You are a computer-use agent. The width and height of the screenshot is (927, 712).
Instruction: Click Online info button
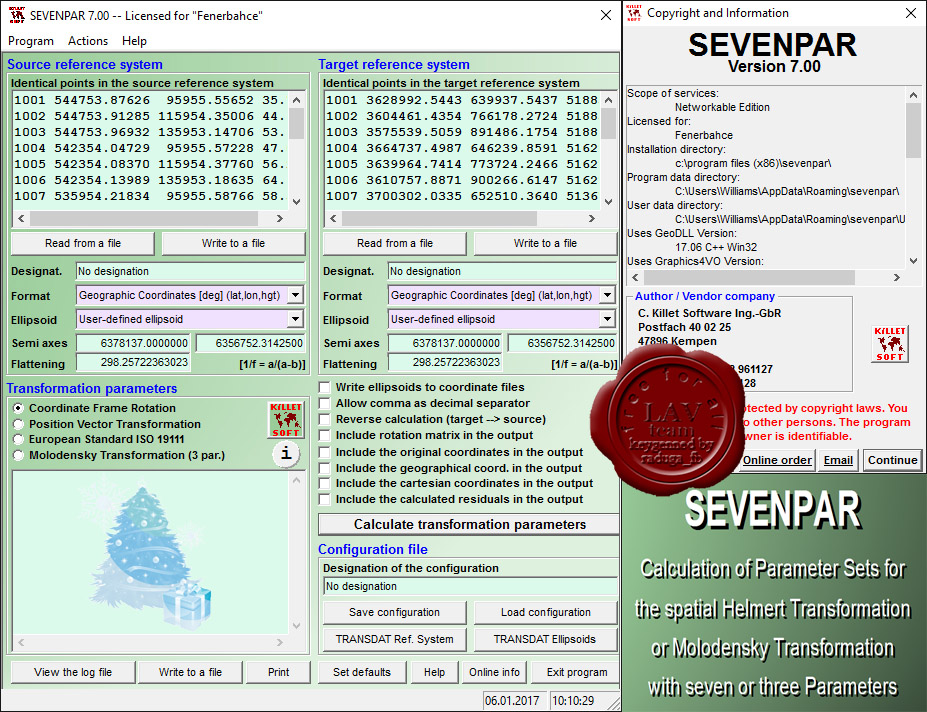494,672
